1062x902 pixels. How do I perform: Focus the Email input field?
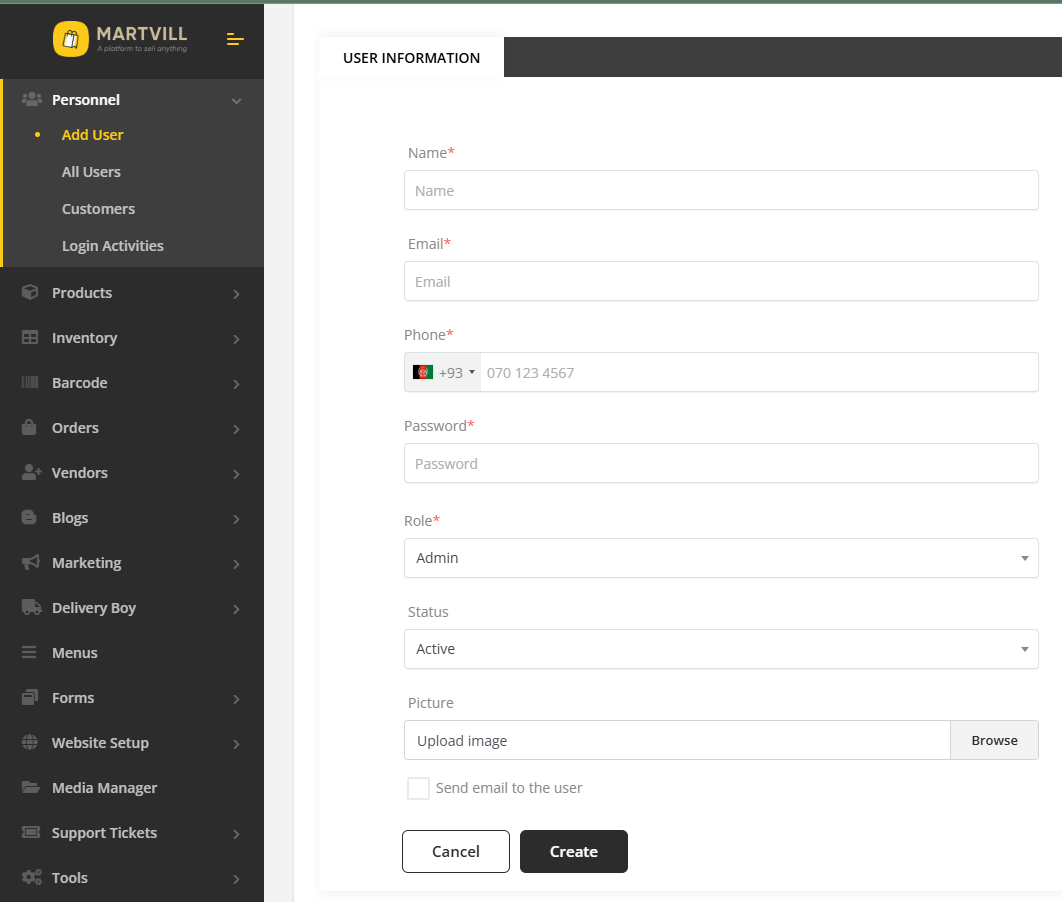(x=720, y=282)
